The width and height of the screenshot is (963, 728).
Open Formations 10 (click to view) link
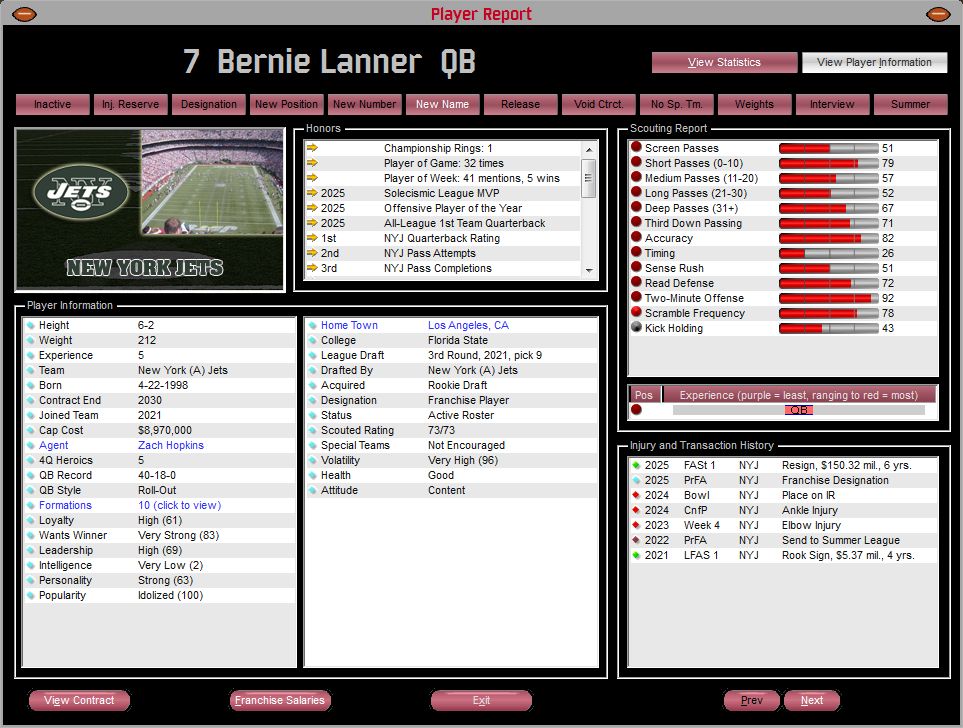coord(179,505)
